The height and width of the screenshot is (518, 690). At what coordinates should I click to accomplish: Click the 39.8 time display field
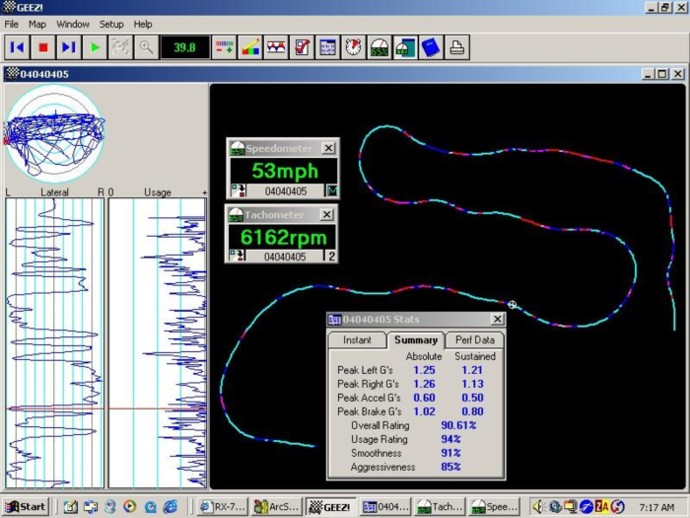tap(185, 46)
